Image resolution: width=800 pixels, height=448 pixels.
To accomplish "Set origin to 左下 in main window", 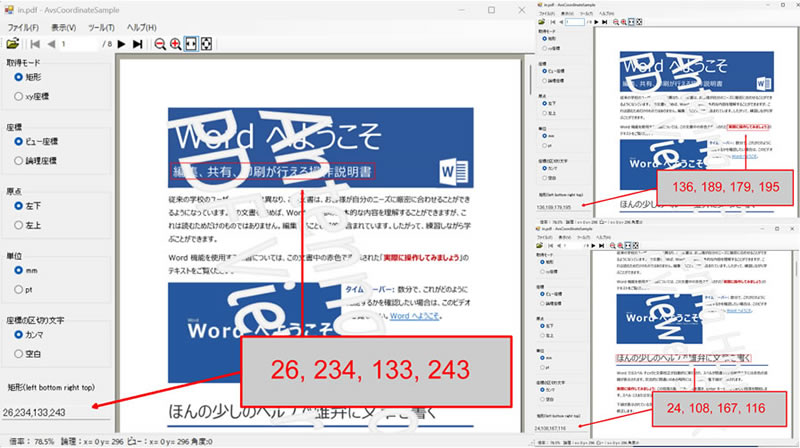I will click(28, 206).
